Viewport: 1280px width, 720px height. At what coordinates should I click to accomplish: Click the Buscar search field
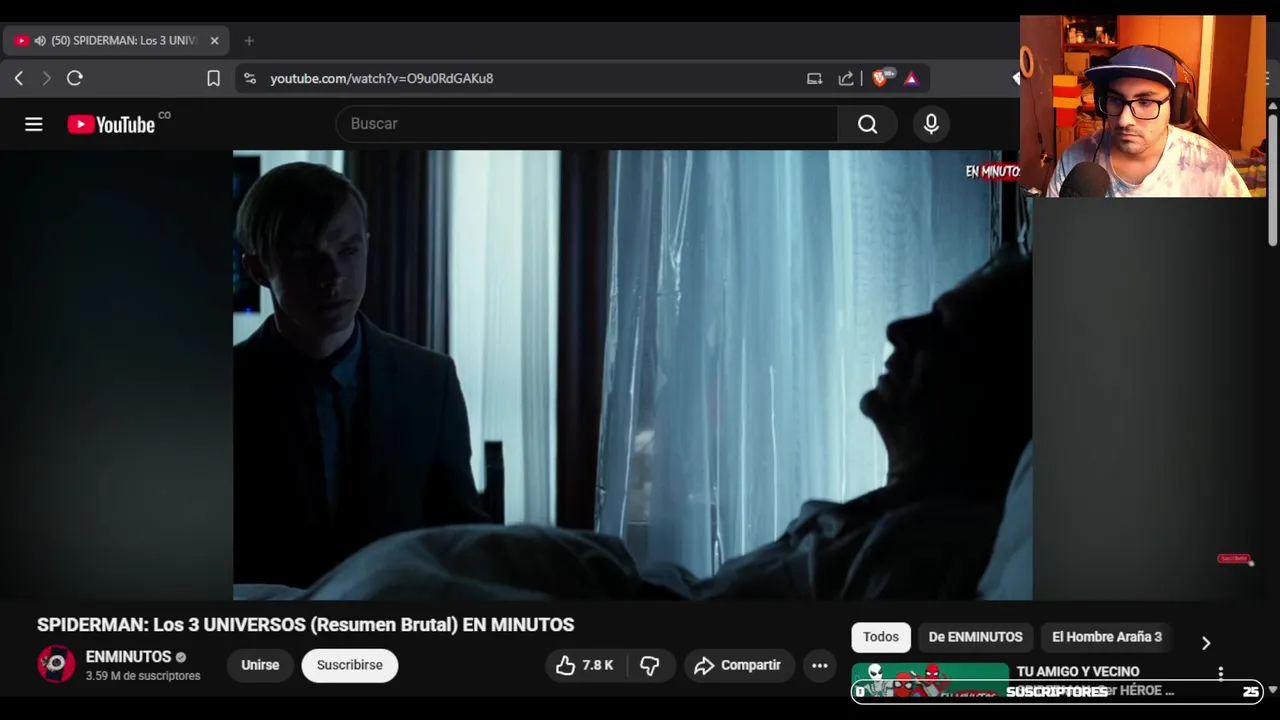587,124
